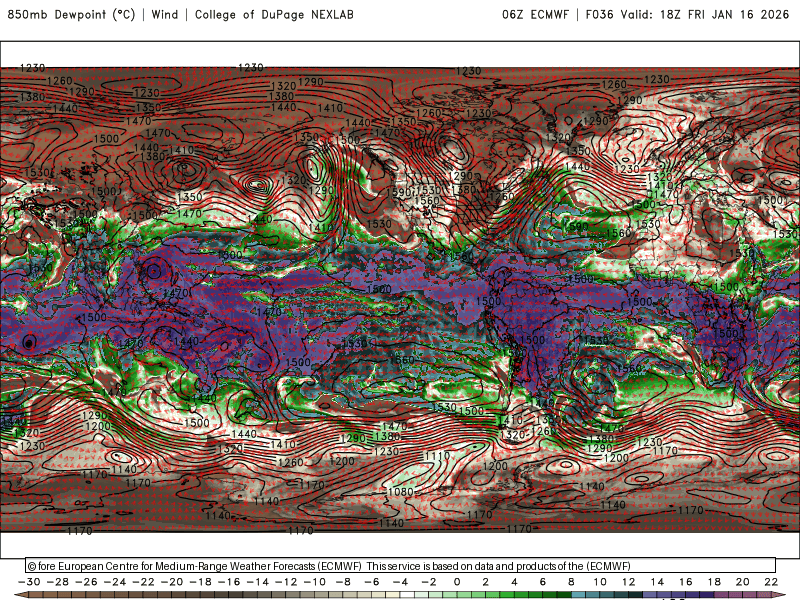Click the legend value '20'
This screenshot has height=600, width=800.
[x=743, y=582]
